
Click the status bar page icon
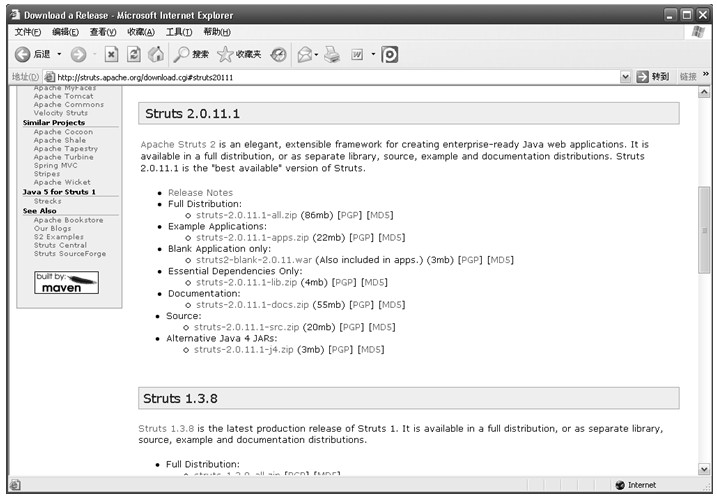[x=15, y=485]
